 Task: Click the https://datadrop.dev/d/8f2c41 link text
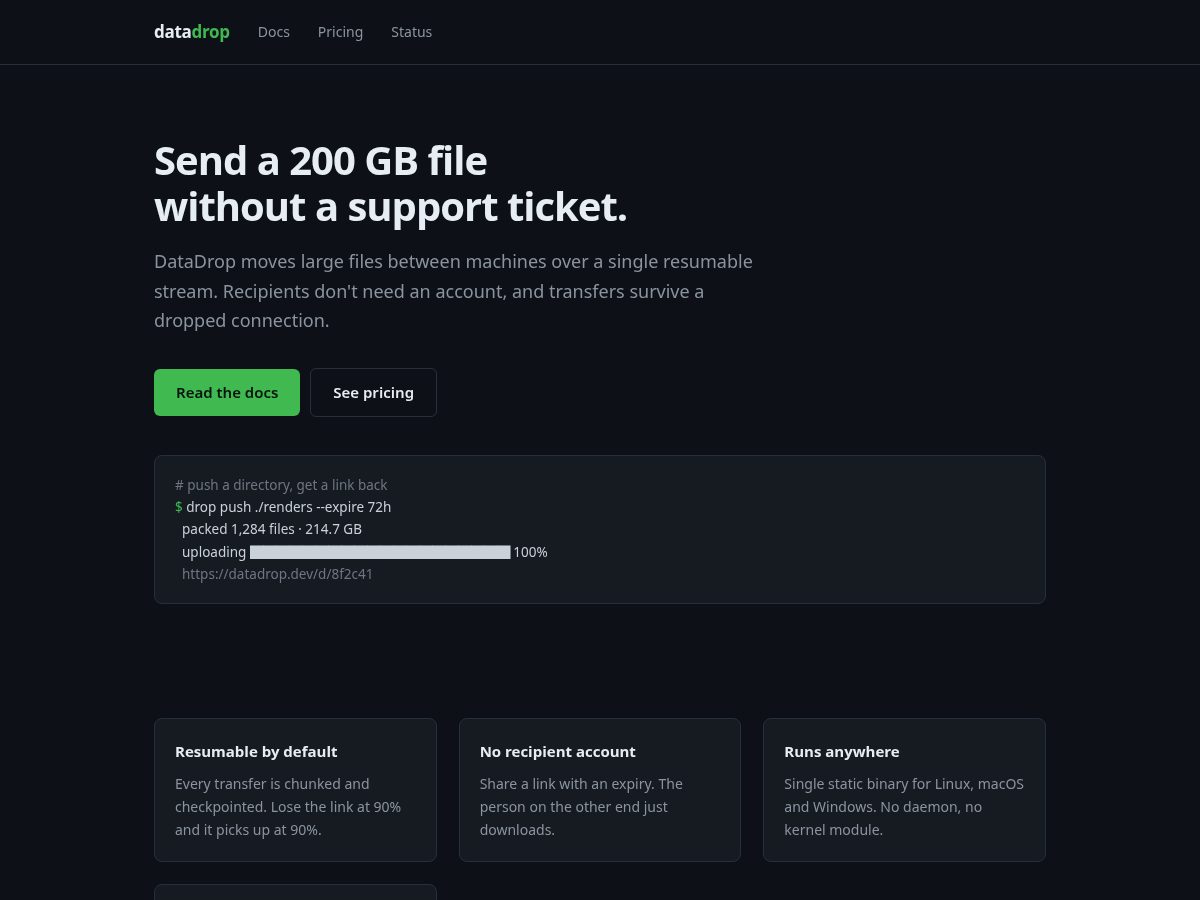[x=277, y=574]
